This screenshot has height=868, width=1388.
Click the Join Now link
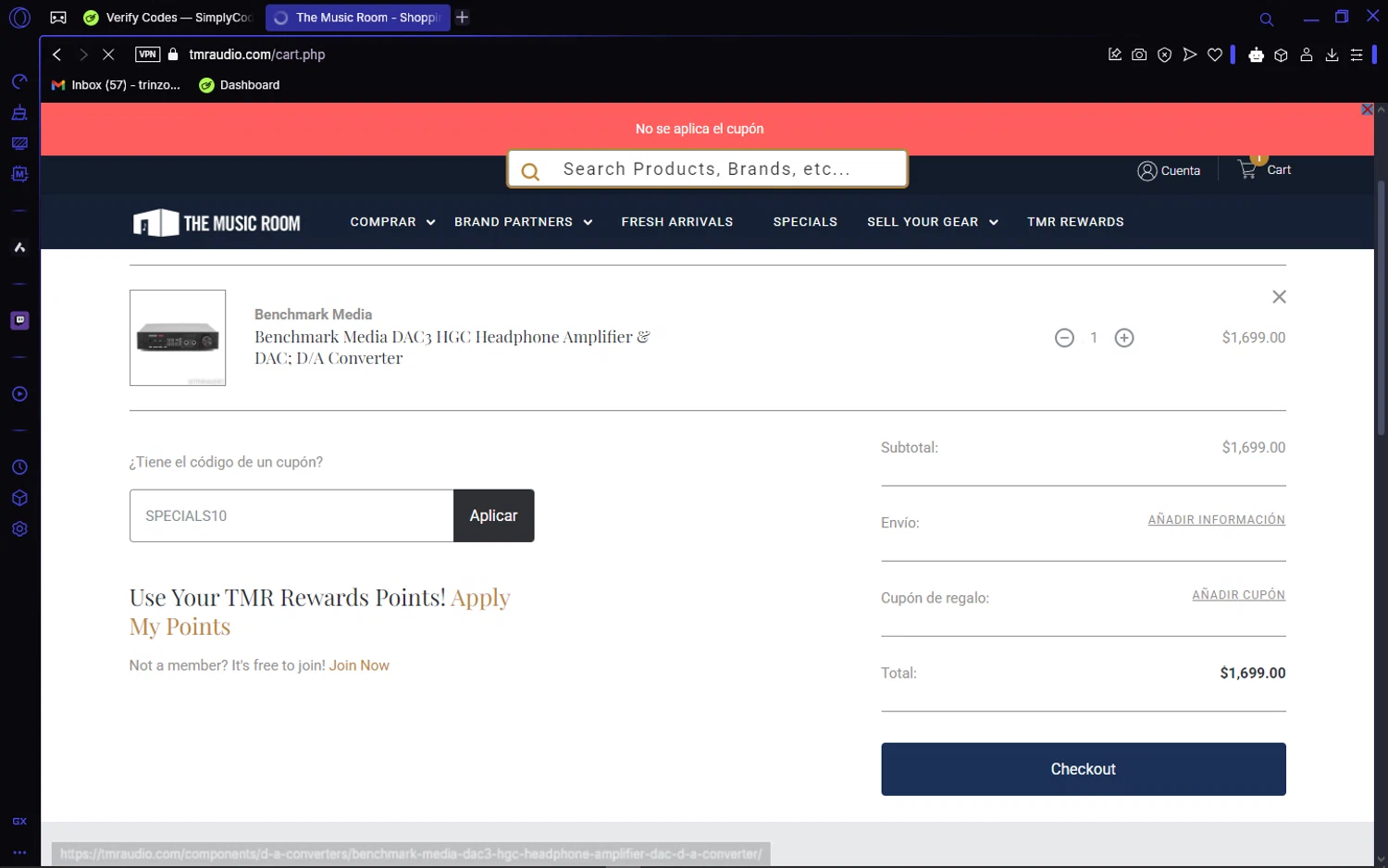click(x=359, y=665)
